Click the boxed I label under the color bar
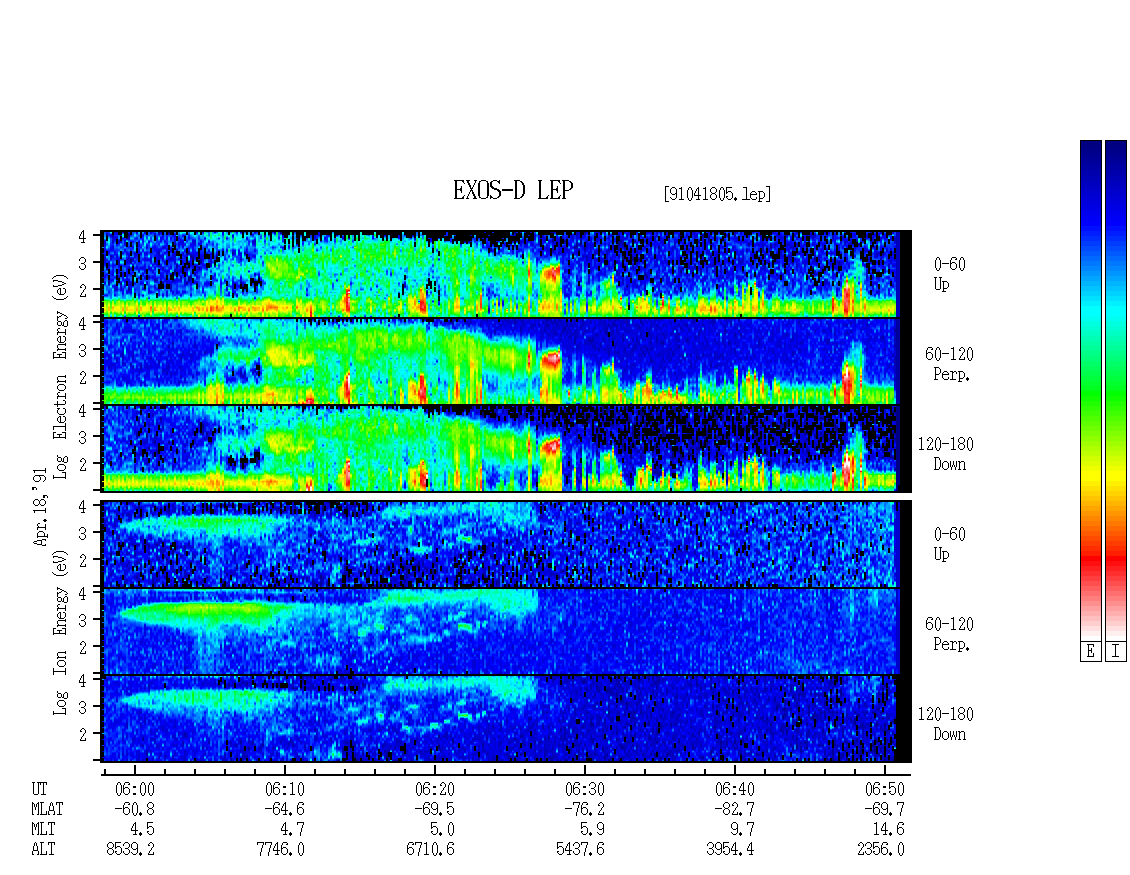This screenshot has height=875, width=1130. [x=1116, y=652]
